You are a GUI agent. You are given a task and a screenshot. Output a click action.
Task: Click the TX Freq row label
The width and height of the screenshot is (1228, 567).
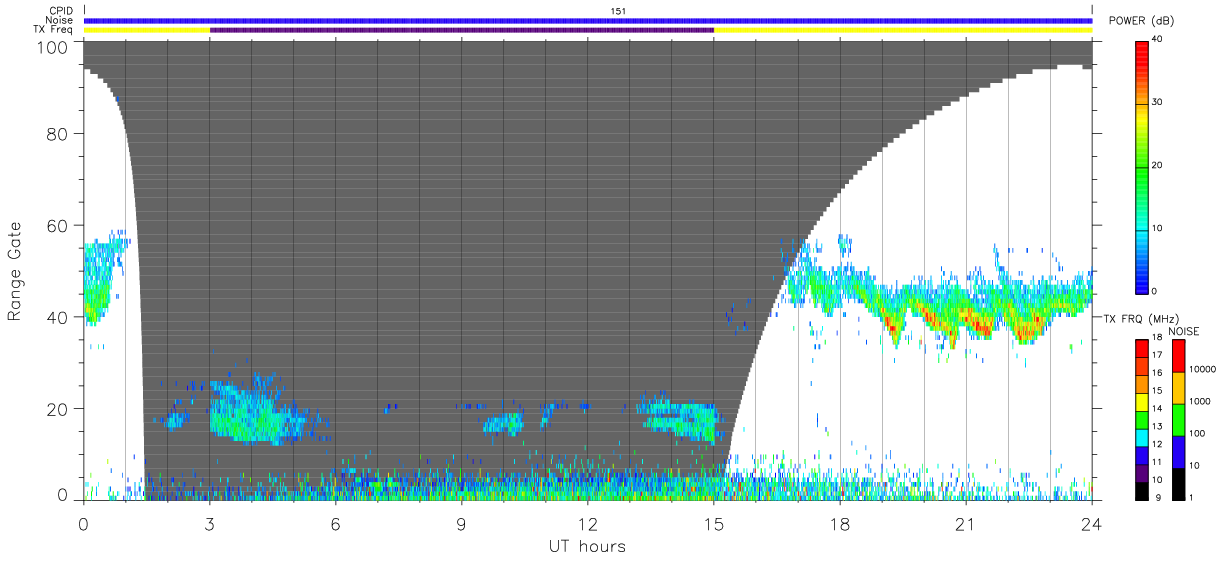coord(53,30)
